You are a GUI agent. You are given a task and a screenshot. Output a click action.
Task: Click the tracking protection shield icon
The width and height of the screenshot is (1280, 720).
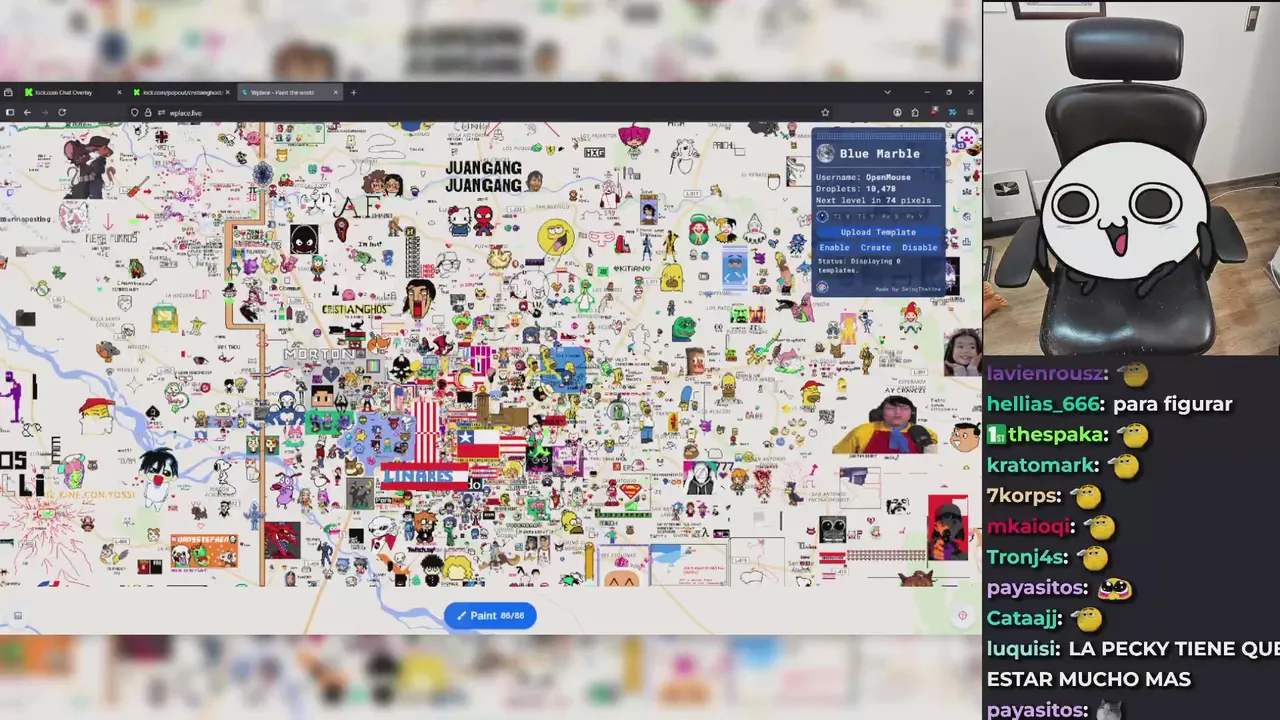coord(135,112)
